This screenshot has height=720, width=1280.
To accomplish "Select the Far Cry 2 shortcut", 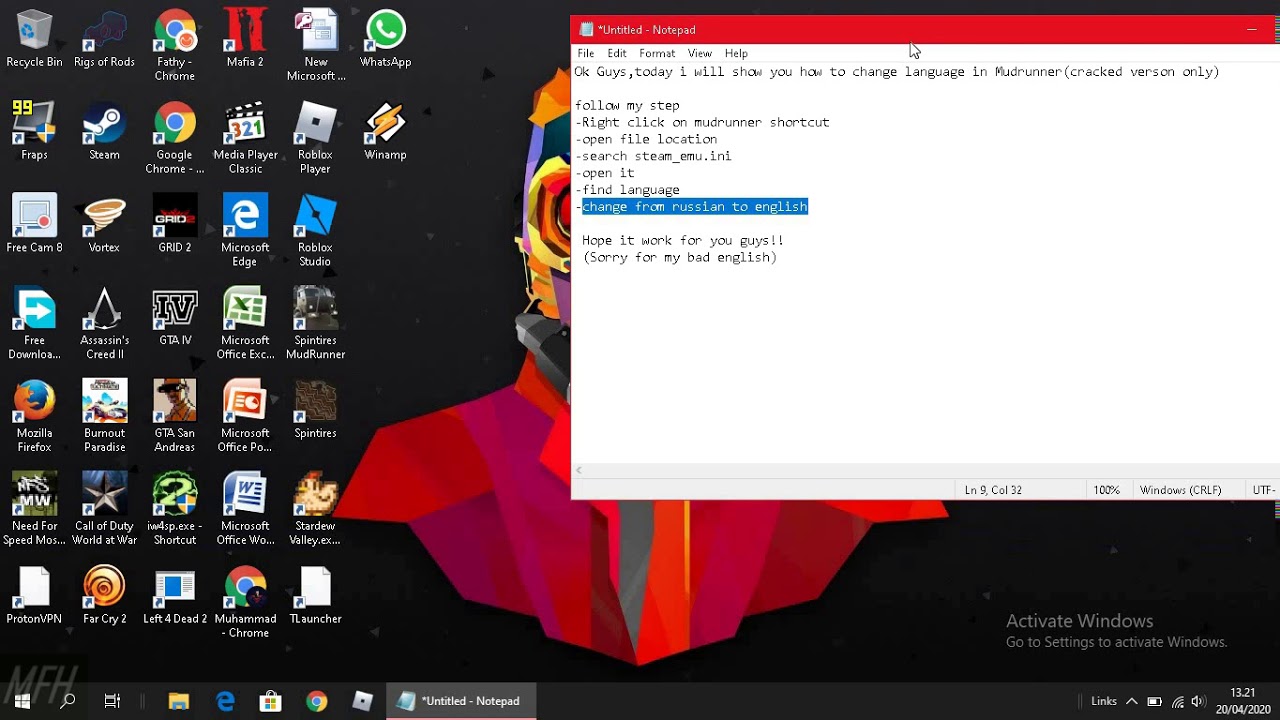I will click(x=104, y=596).
